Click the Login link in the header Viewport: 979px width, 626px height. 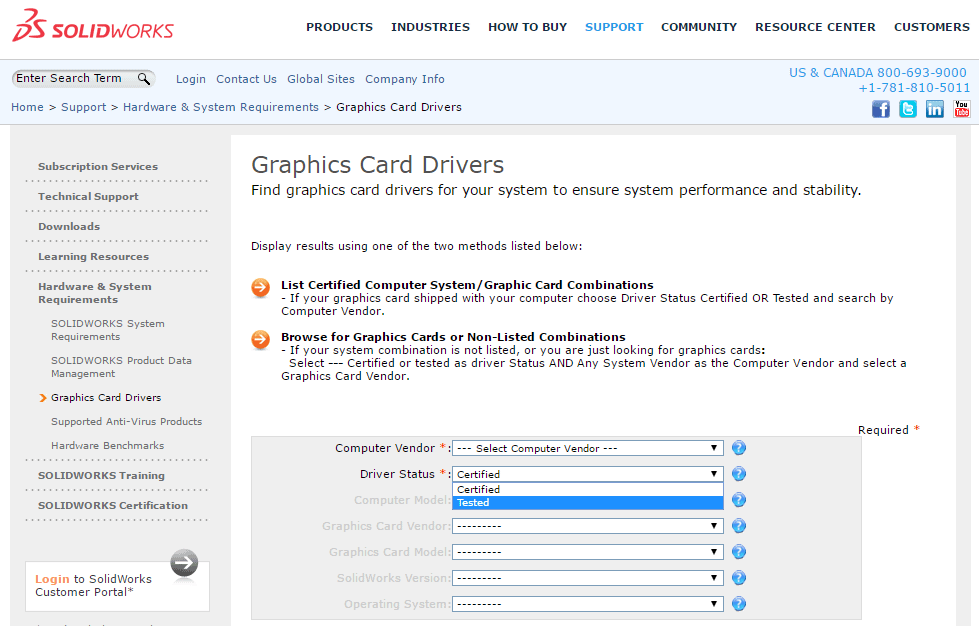pyautogui.click(x=190, y=79)
